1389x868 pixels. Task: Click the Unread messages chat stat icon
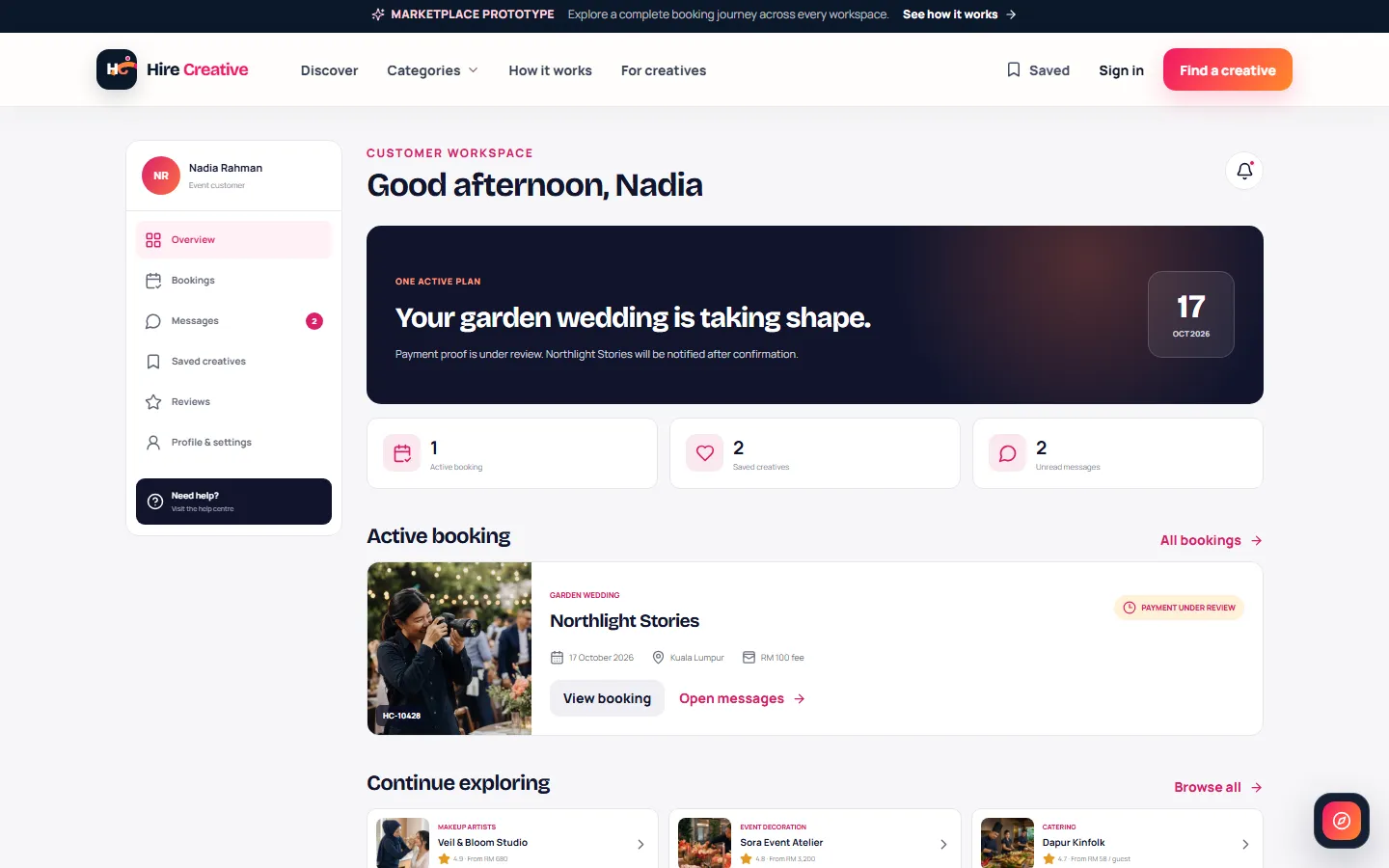click(x=1008, y=453)
